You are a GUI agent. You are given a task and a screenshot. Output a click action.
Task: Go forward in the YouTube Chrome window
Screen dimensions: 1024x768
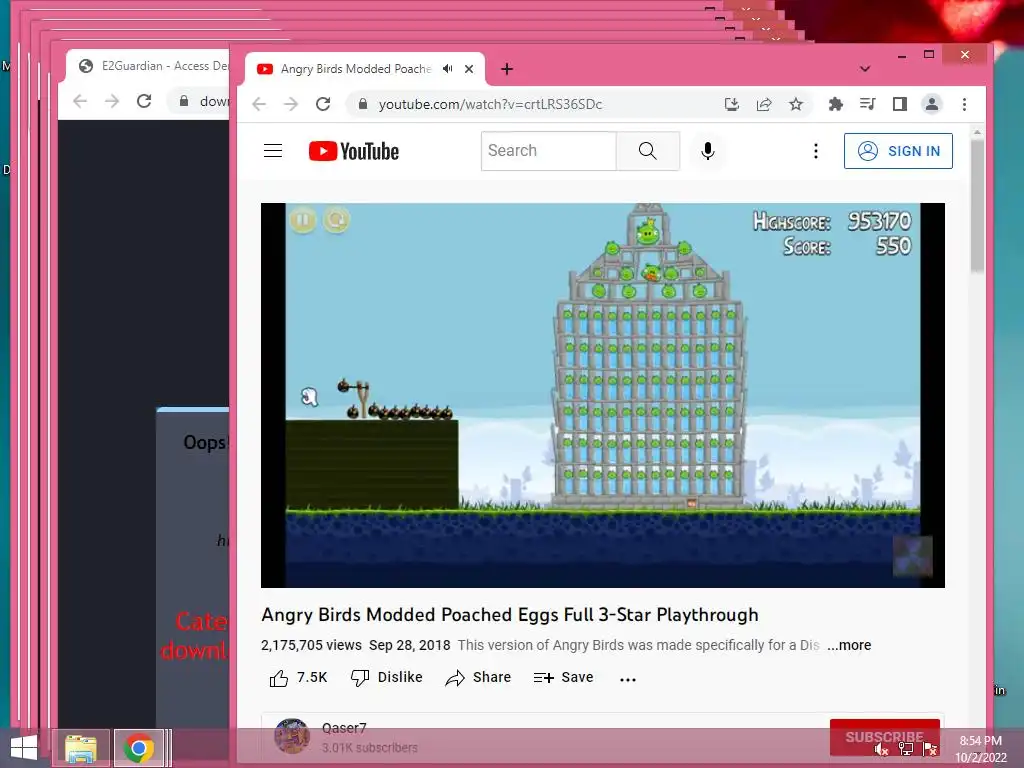(x=291, y=104)
